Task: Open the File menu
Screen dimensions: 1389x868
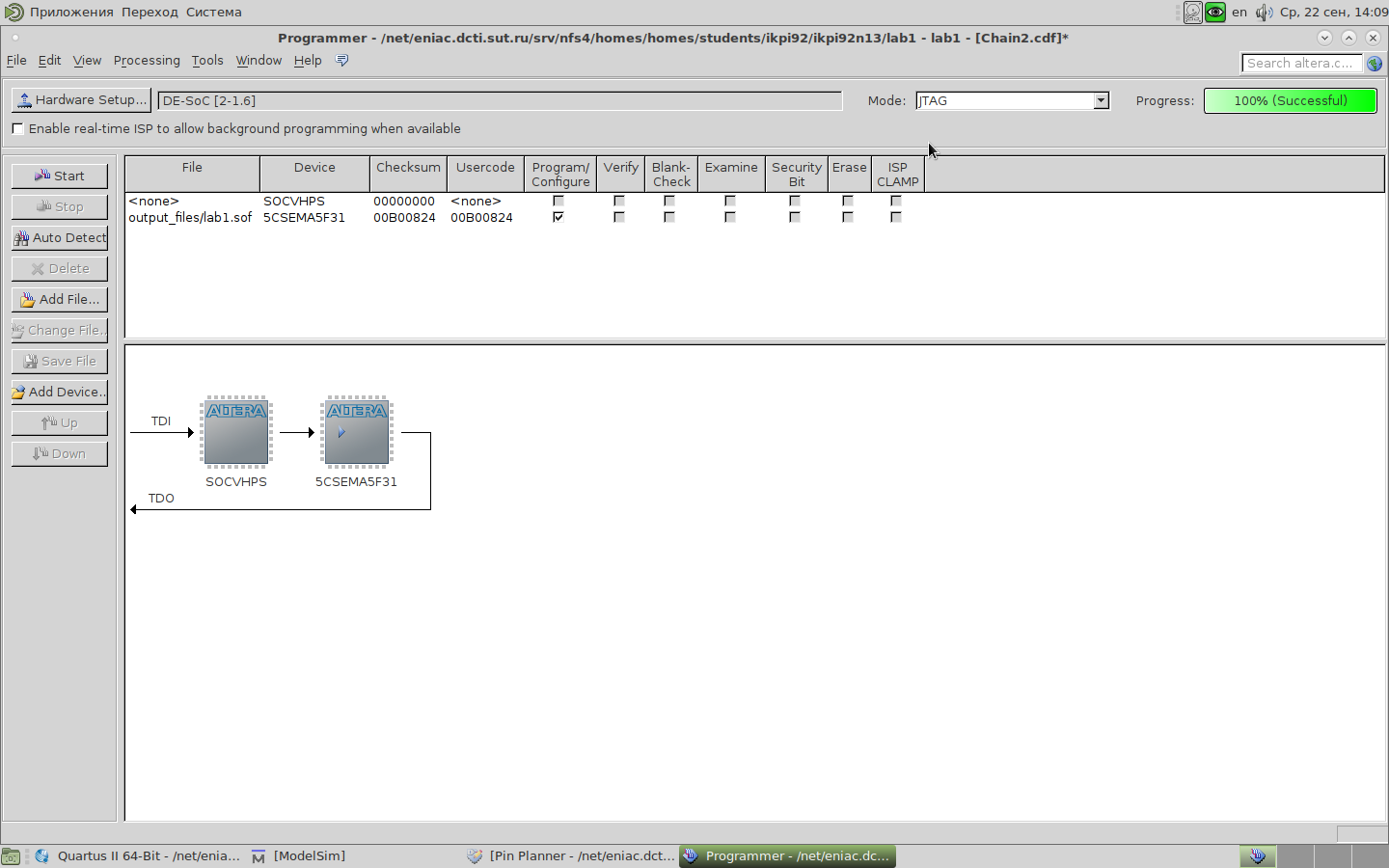Action: (16, 60)
